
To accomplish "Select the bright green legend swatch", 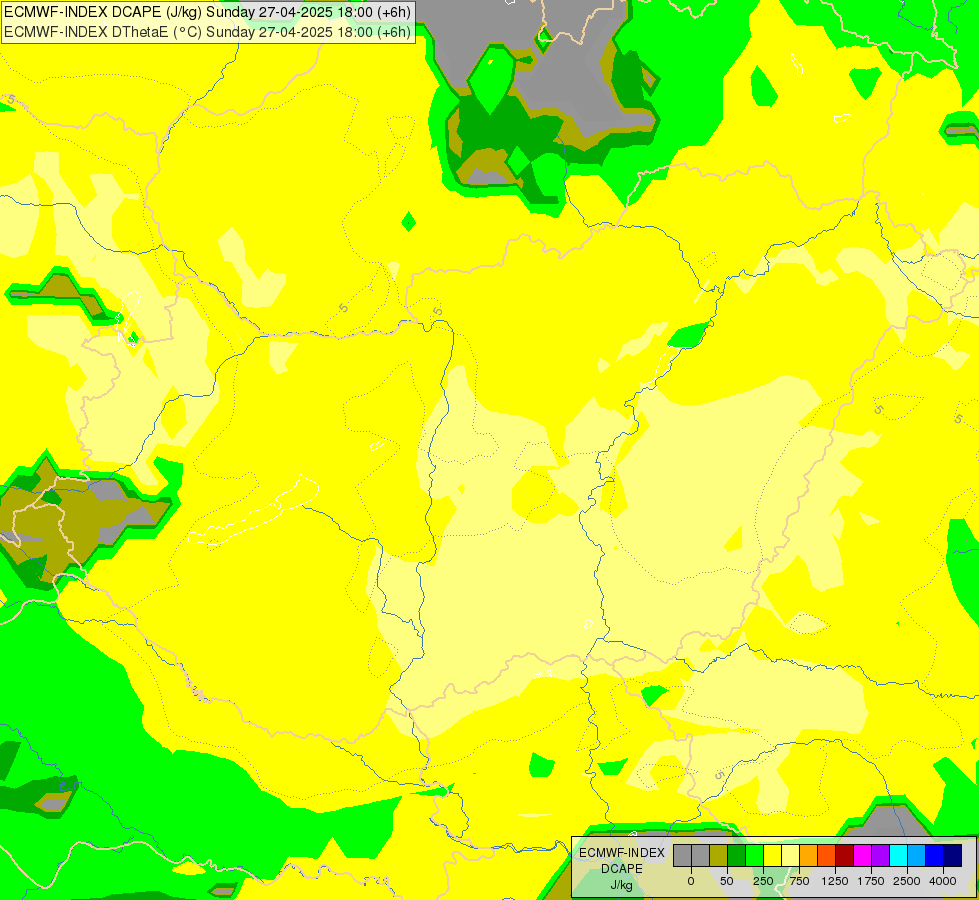I will click(x=754, y=855).
